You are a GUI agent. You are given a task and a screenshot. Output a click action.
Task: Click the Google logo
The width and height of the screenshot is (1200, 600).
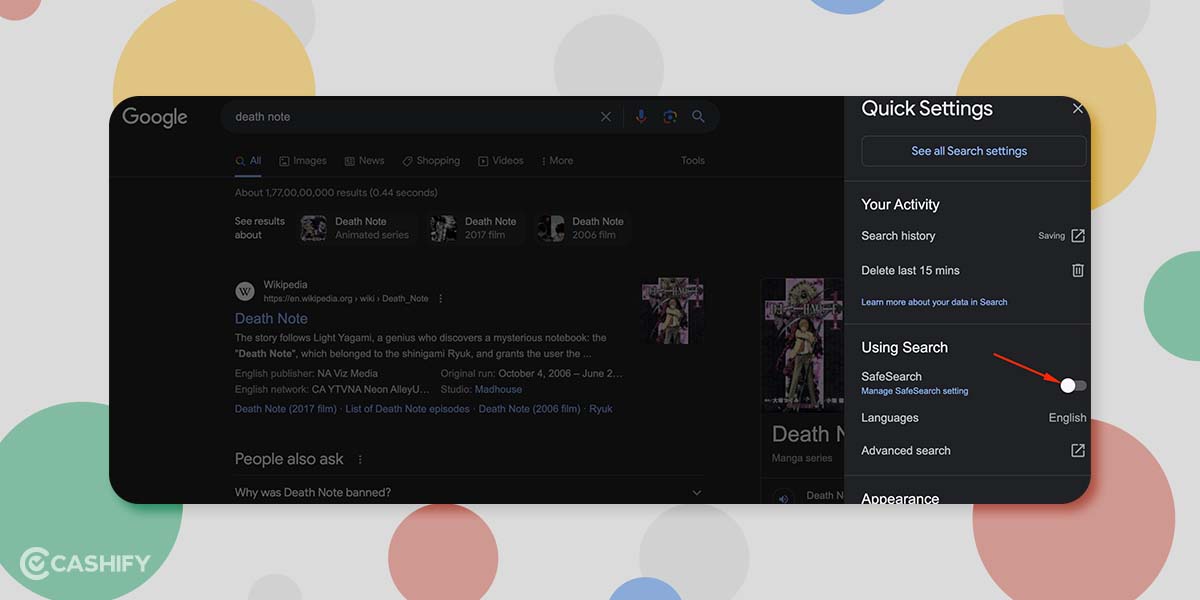154,117
